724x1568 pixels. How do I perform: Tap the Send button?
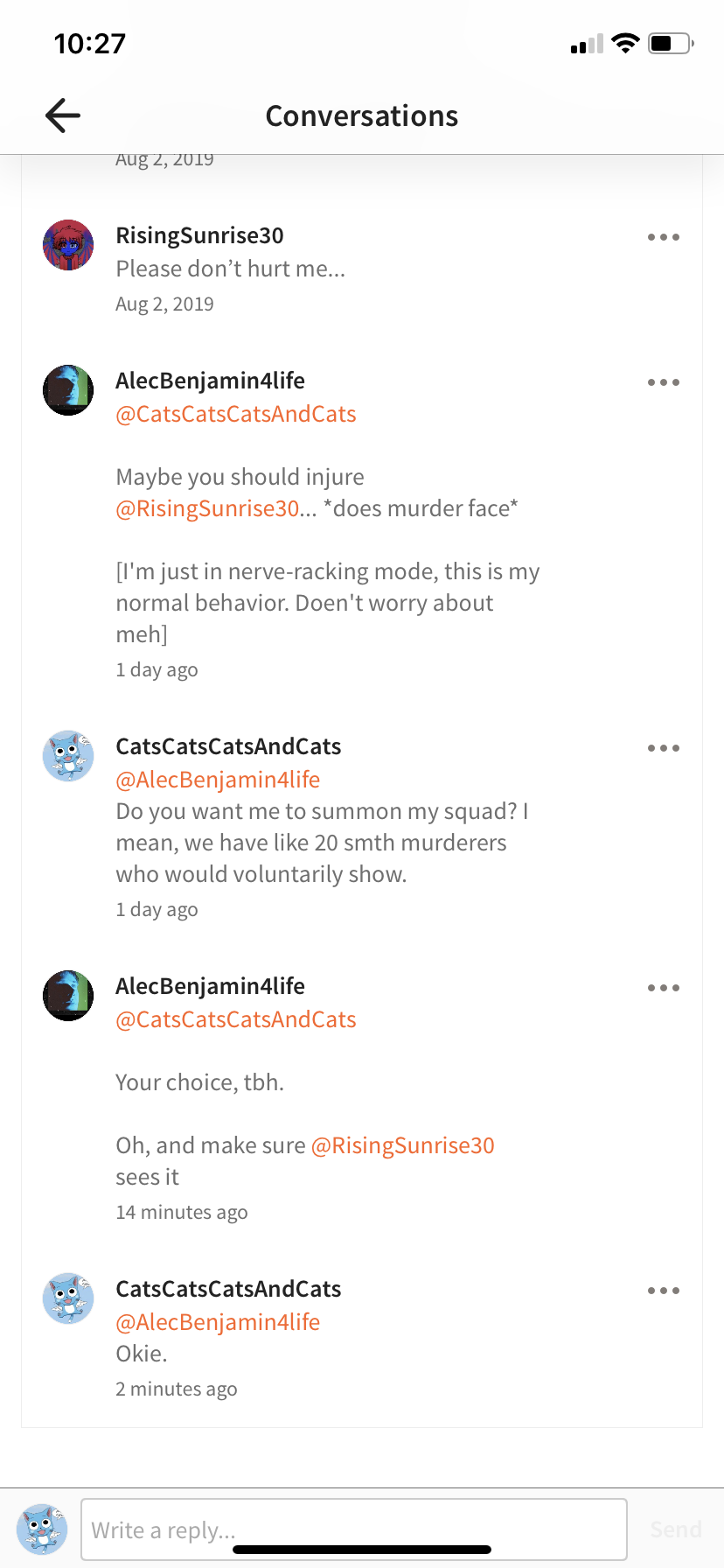676,1529
